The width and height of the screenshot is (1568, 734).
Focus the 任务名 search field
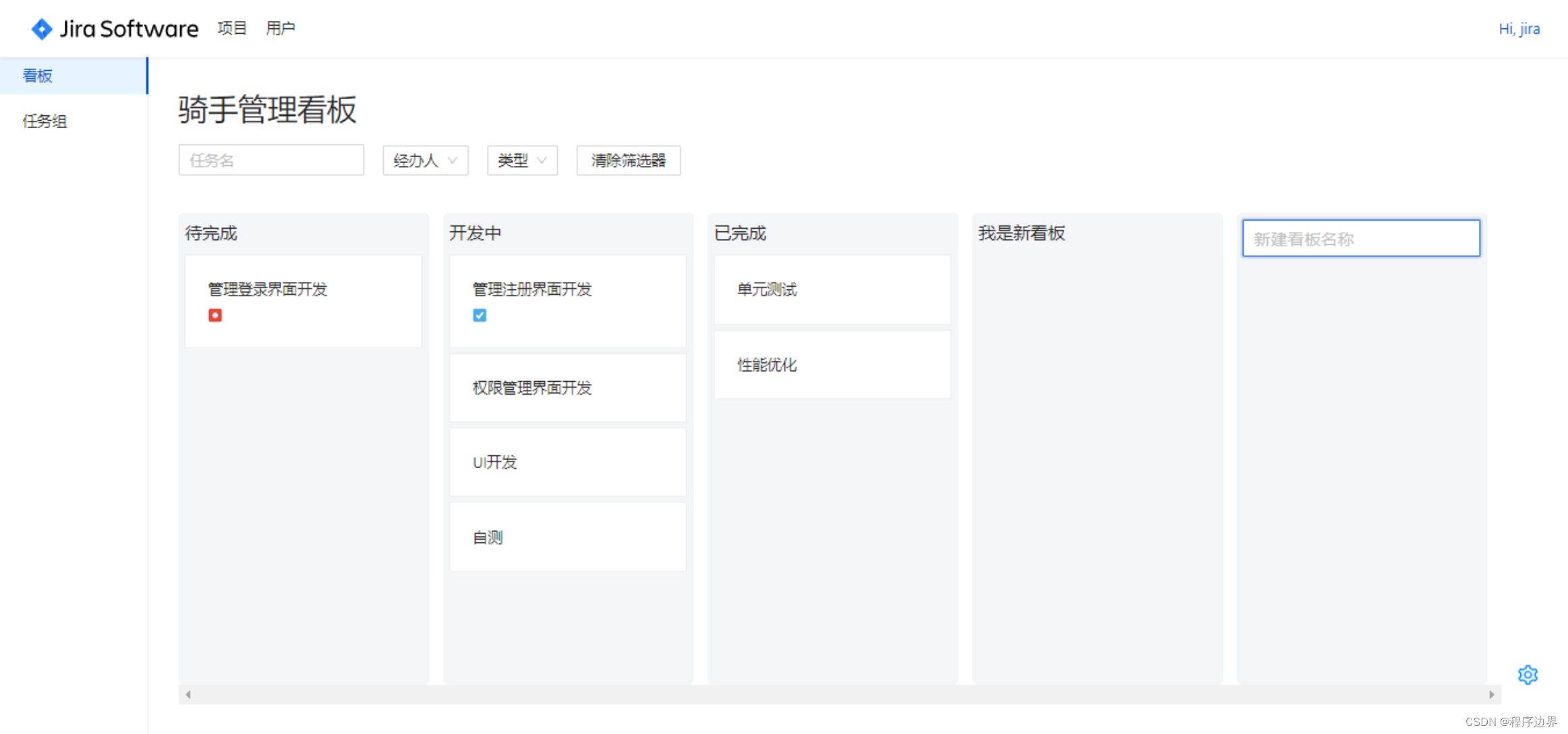tap(271, 160)
